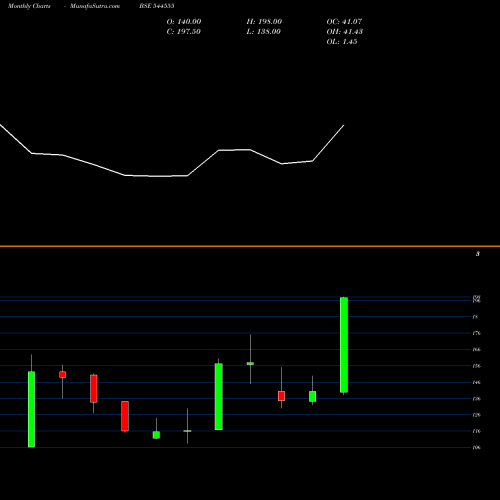Click the 176 price axis label
The width and height of the screenshot is (500, 500).
click(x=477, y=333)
